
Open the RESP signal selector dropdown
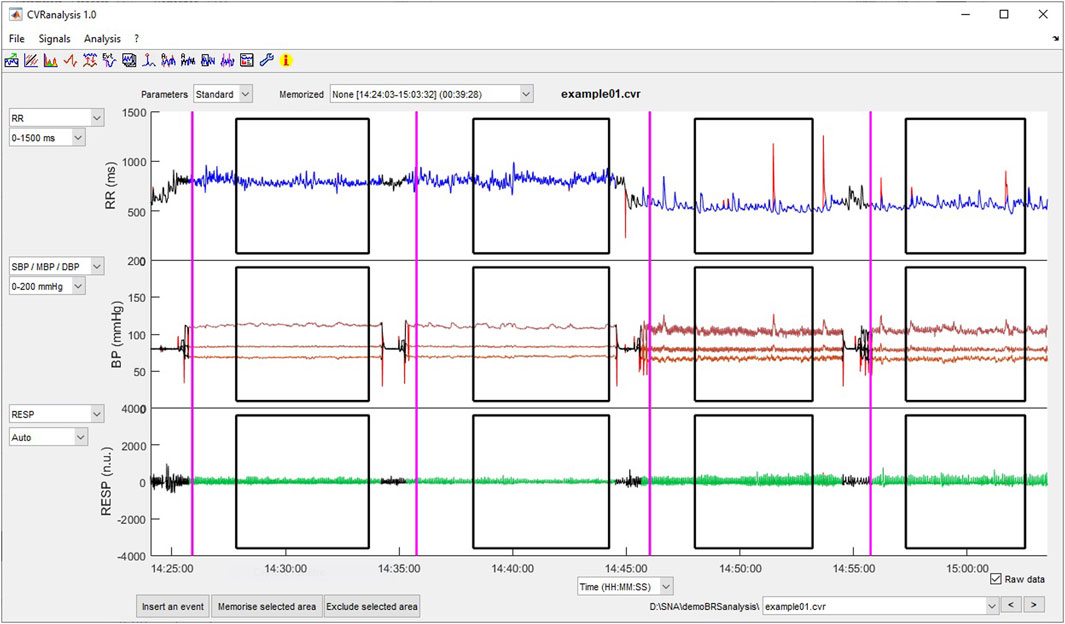click(56, 414)
